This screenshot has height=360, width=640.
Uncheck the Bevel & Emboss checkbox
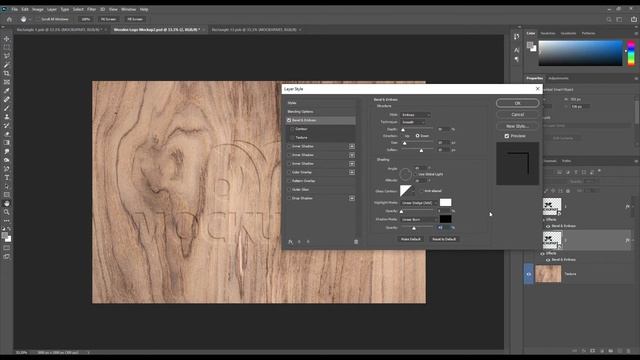(289, 120)
